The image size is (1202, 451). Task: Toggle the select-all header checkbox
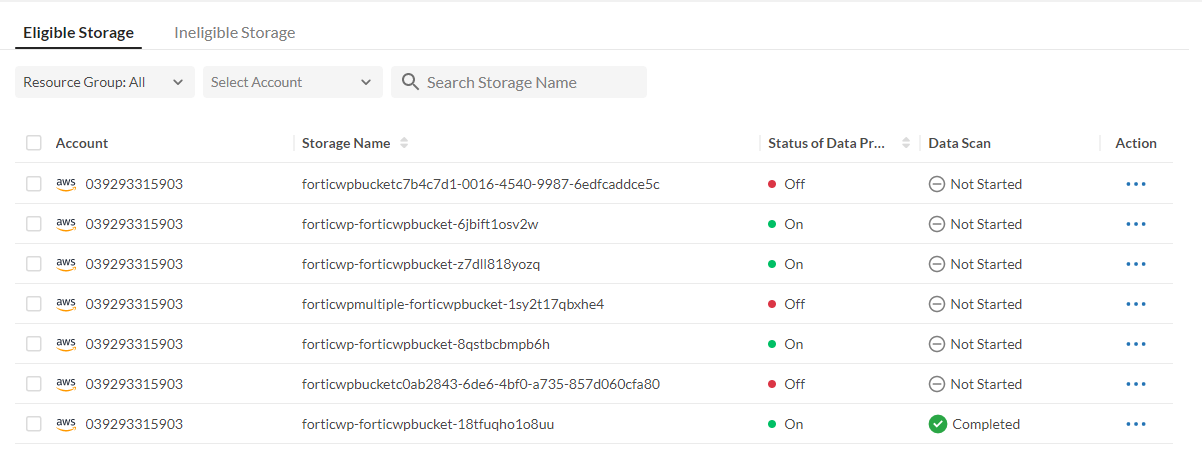pos(34,143)
